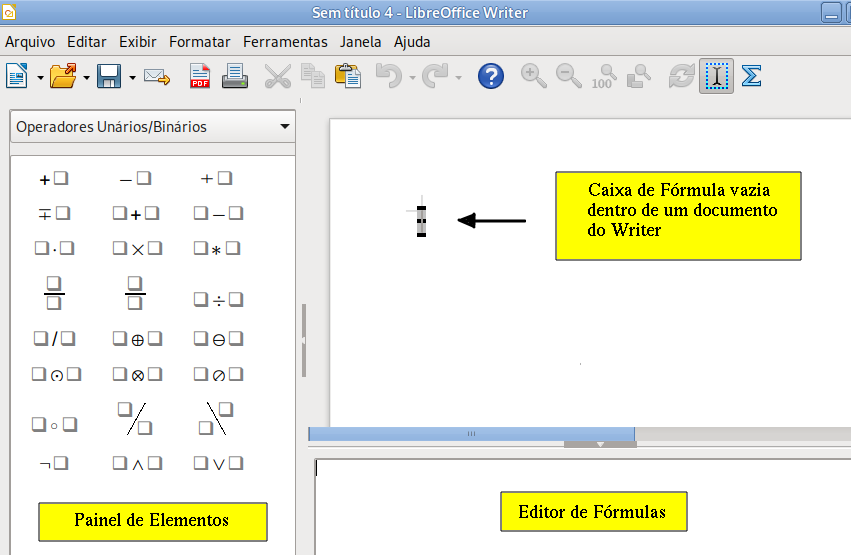Screen dimensions: 851x555
Task: Open the Symbols catalog sigma icon
Action: (x=752, y=76)
